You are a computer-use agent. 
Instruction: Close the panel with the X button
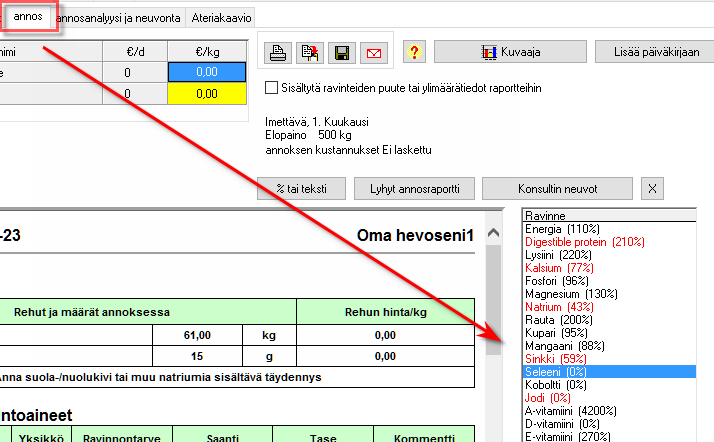click(x=652, y=188)
